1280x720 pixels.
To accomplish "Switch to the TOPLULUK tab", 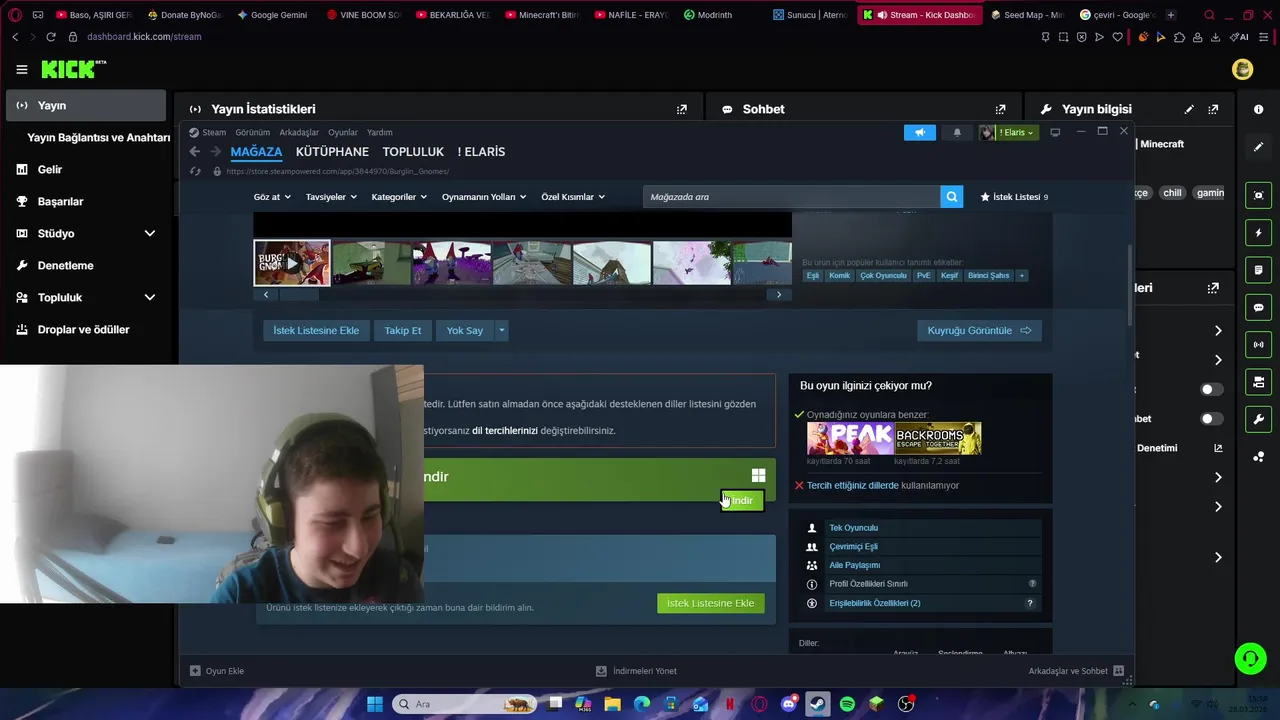I will tap(413, 152).
